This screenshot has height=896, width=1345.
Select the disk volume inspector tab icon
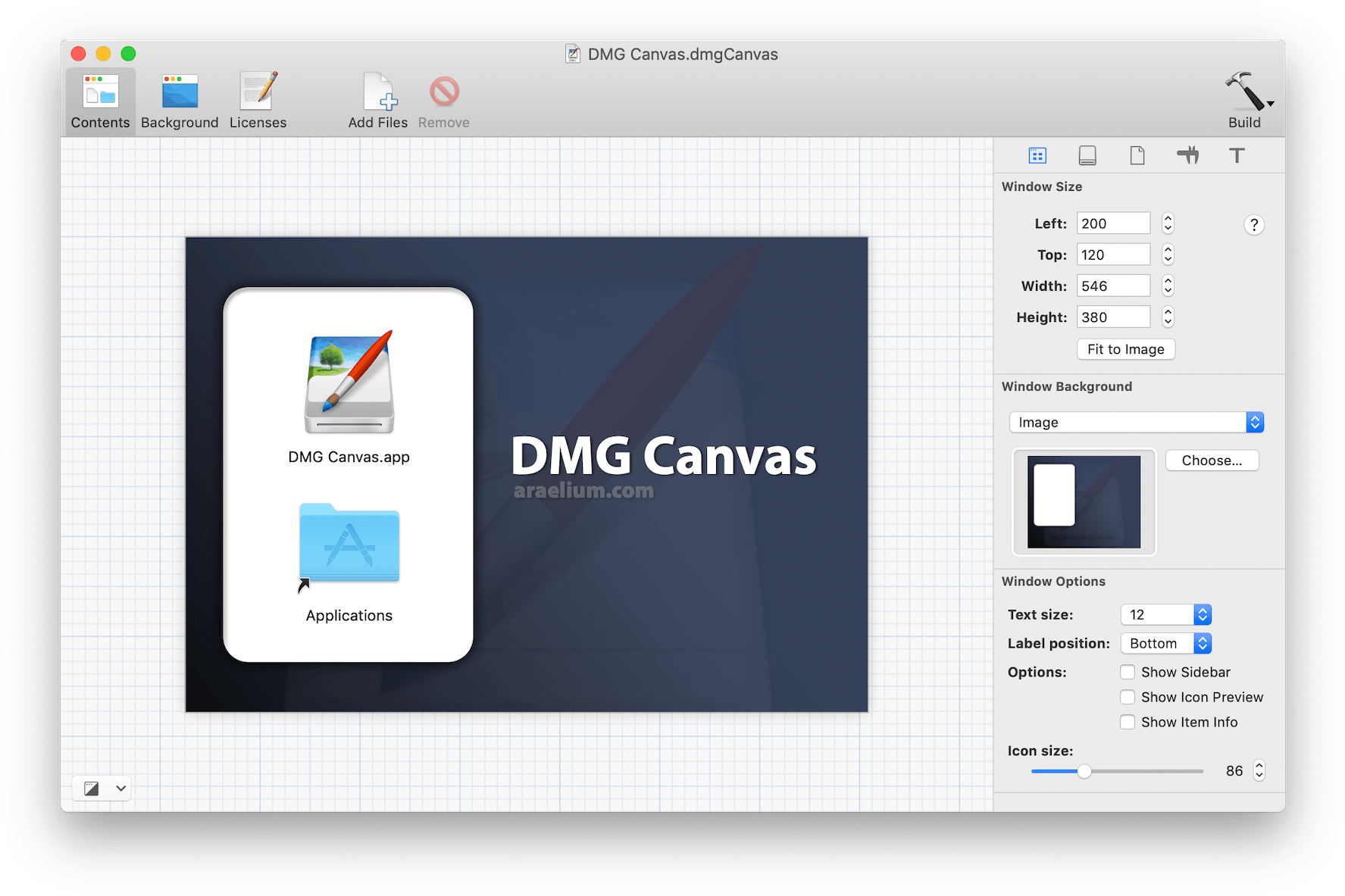point(1087,155)
